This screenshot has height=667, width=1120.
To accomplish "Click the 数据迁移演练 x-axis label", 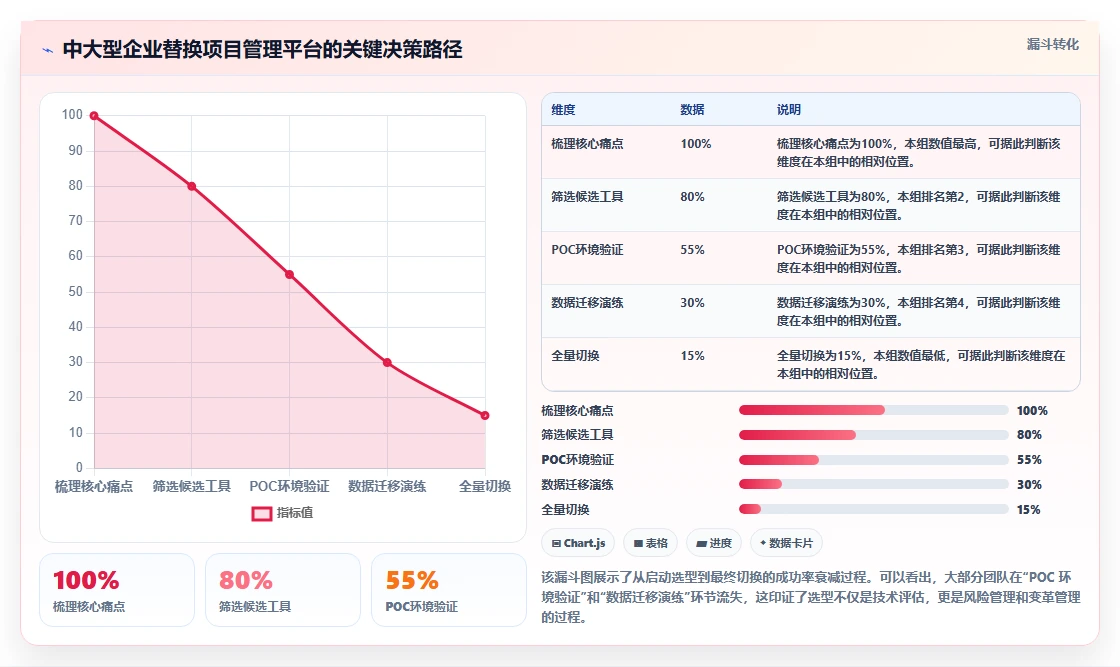I will (x=387, y=486).
